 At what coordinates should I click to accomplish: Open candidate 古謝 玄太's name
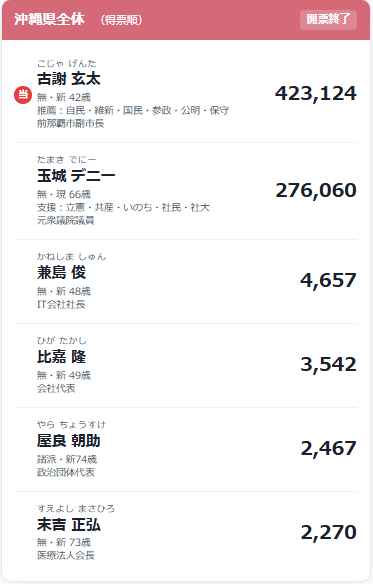pos(69,79)
